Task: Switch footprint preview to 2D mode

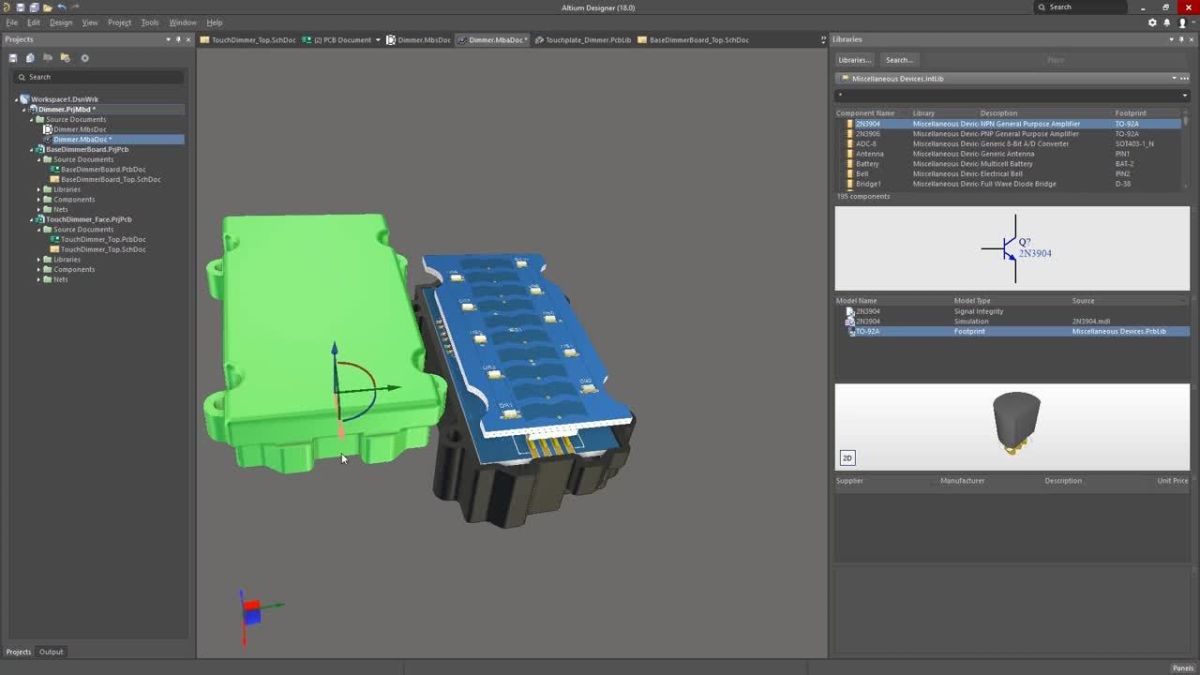Action: 846,457
